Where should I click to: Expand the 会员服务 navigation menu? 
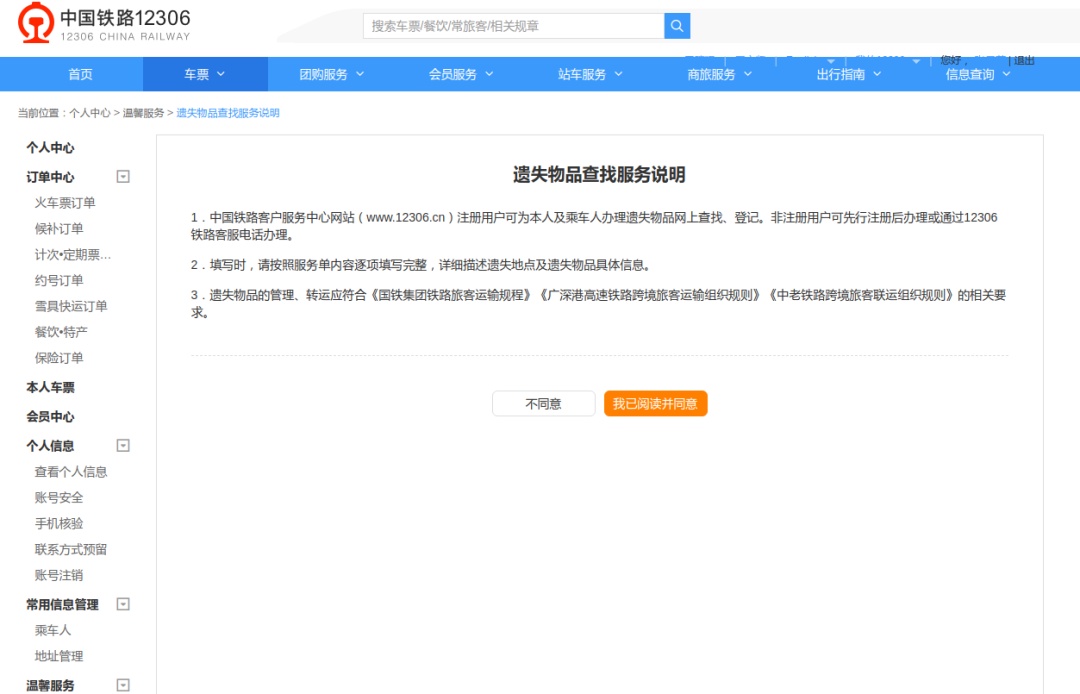click(x=461, y=74)
